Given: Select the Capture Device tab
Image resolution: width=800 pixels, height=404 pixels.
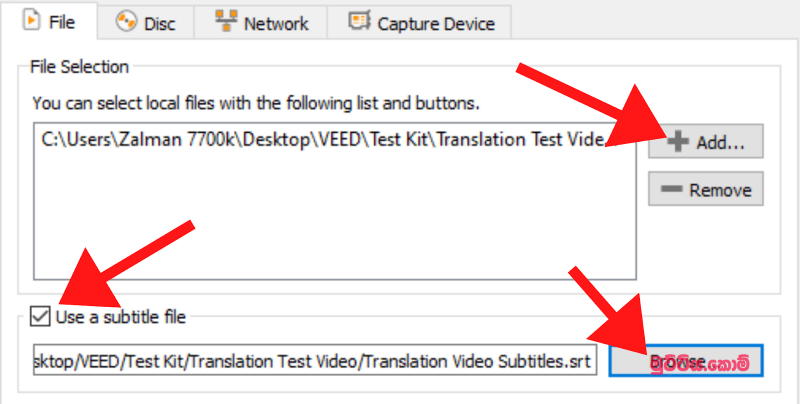Looking at the screenshot, I should (x=419, y=22).
